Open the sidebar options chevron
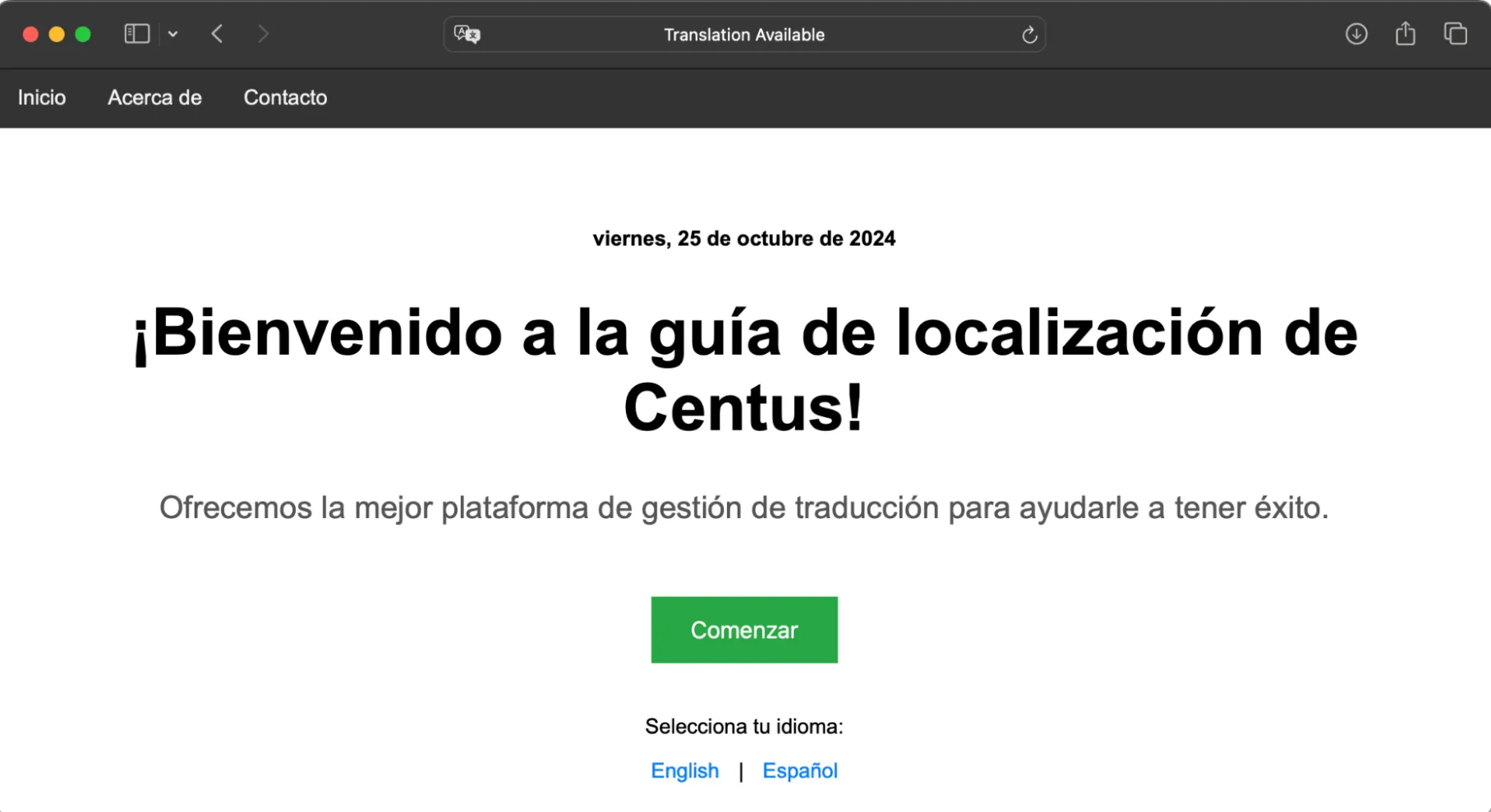This screenshot has height=812, width=1491. (173, 34)
